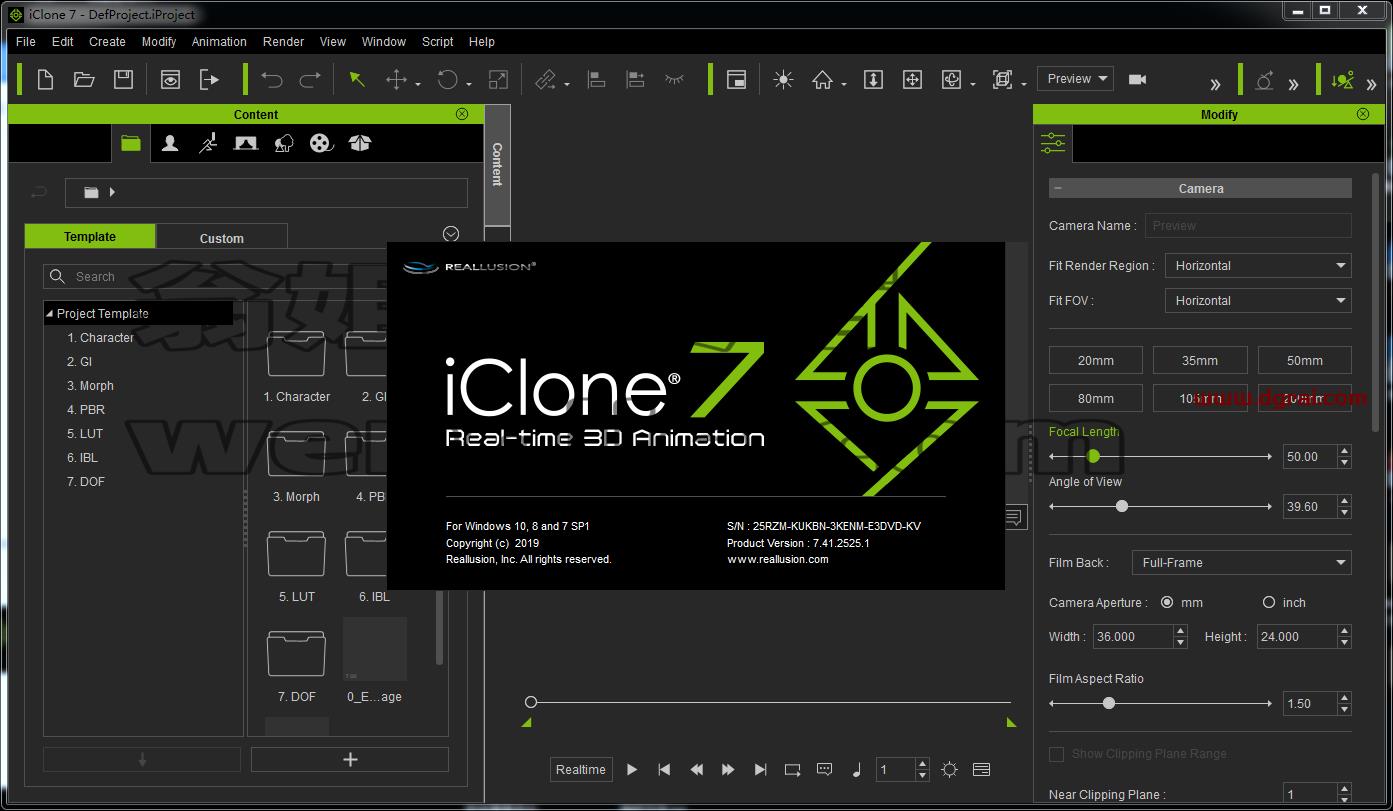1393x811 pixels.
Task: Open the Media Effects film reel category
Action: click(x=321, y=143)
